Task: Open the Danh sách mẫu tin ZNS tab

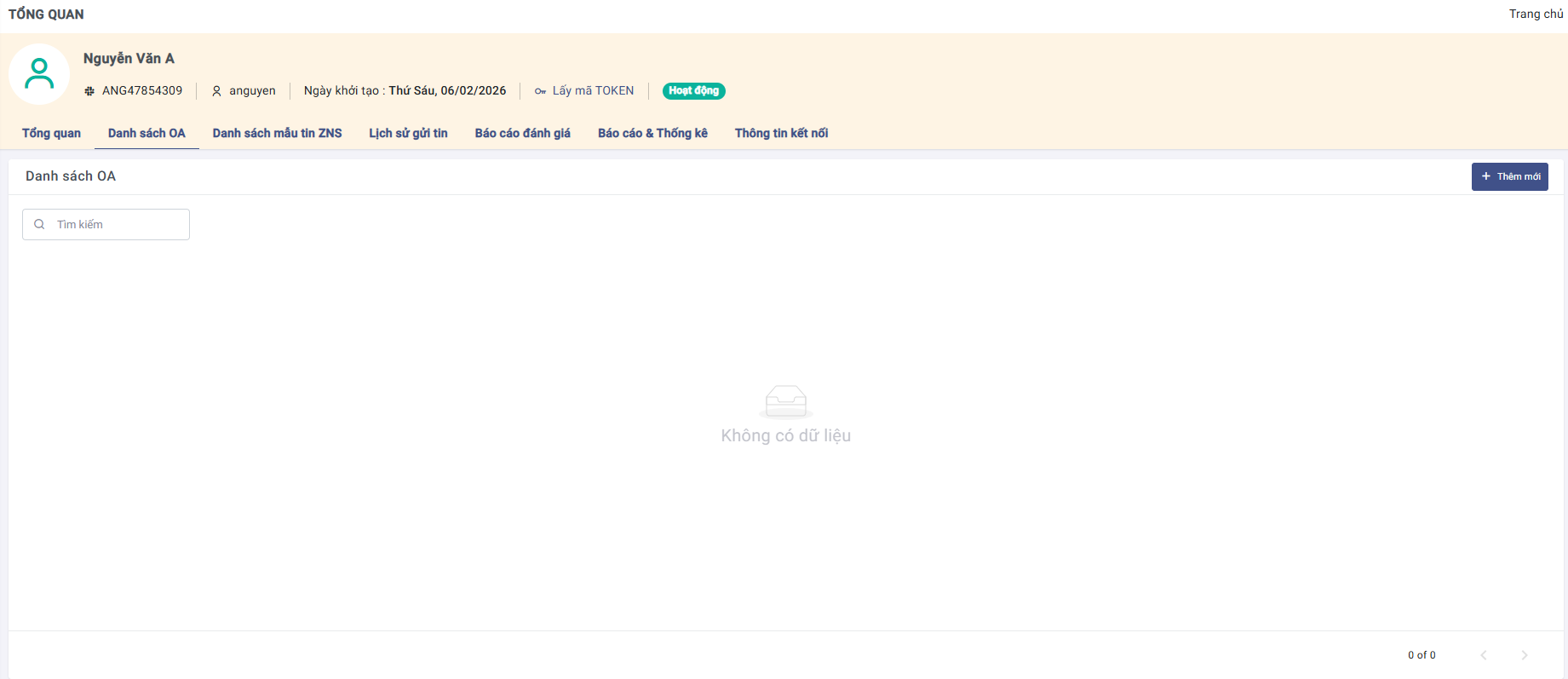Action: pos(277,133)
